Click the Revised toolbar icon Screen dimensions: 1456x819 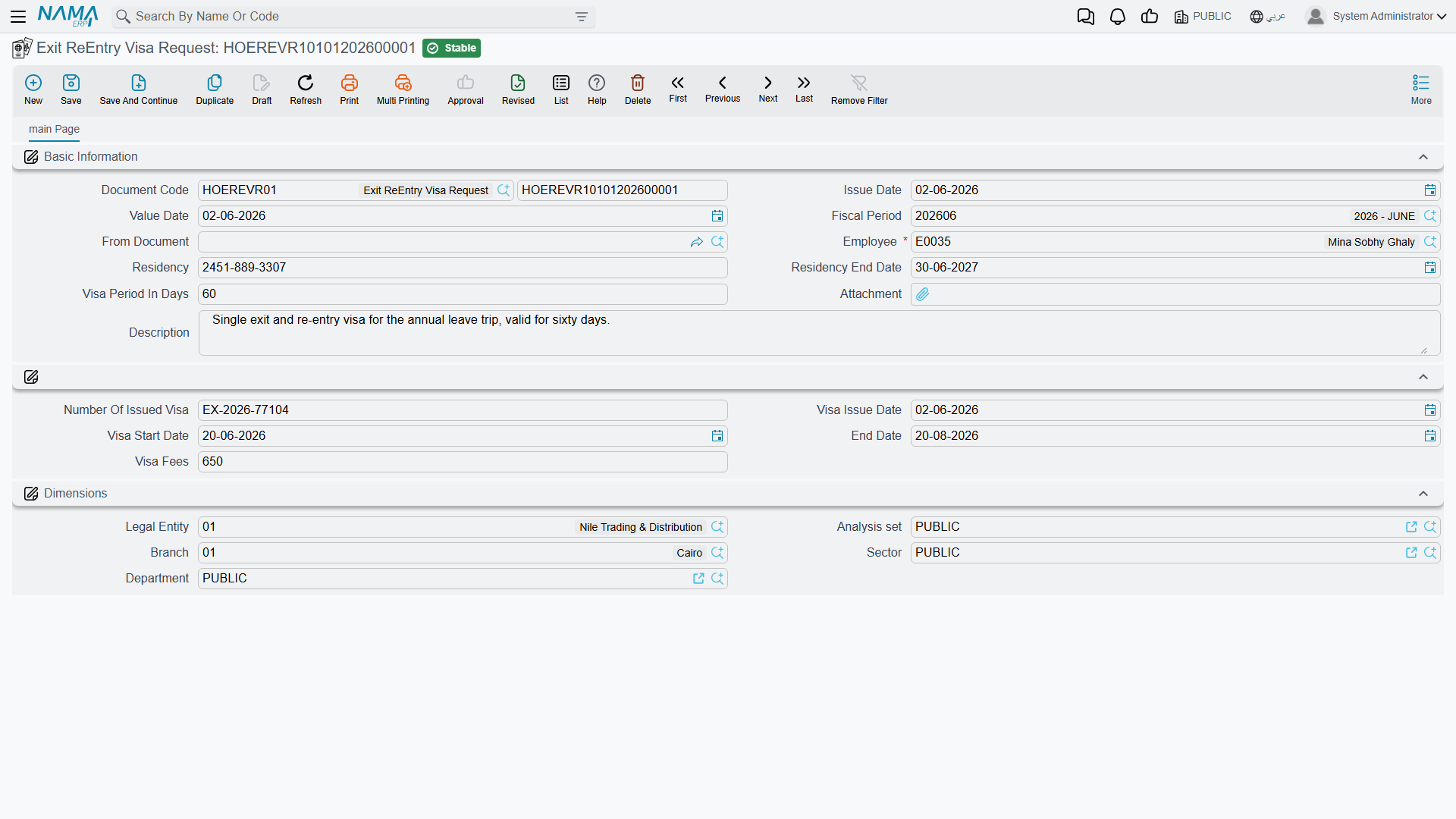click(x=518, y=89)
